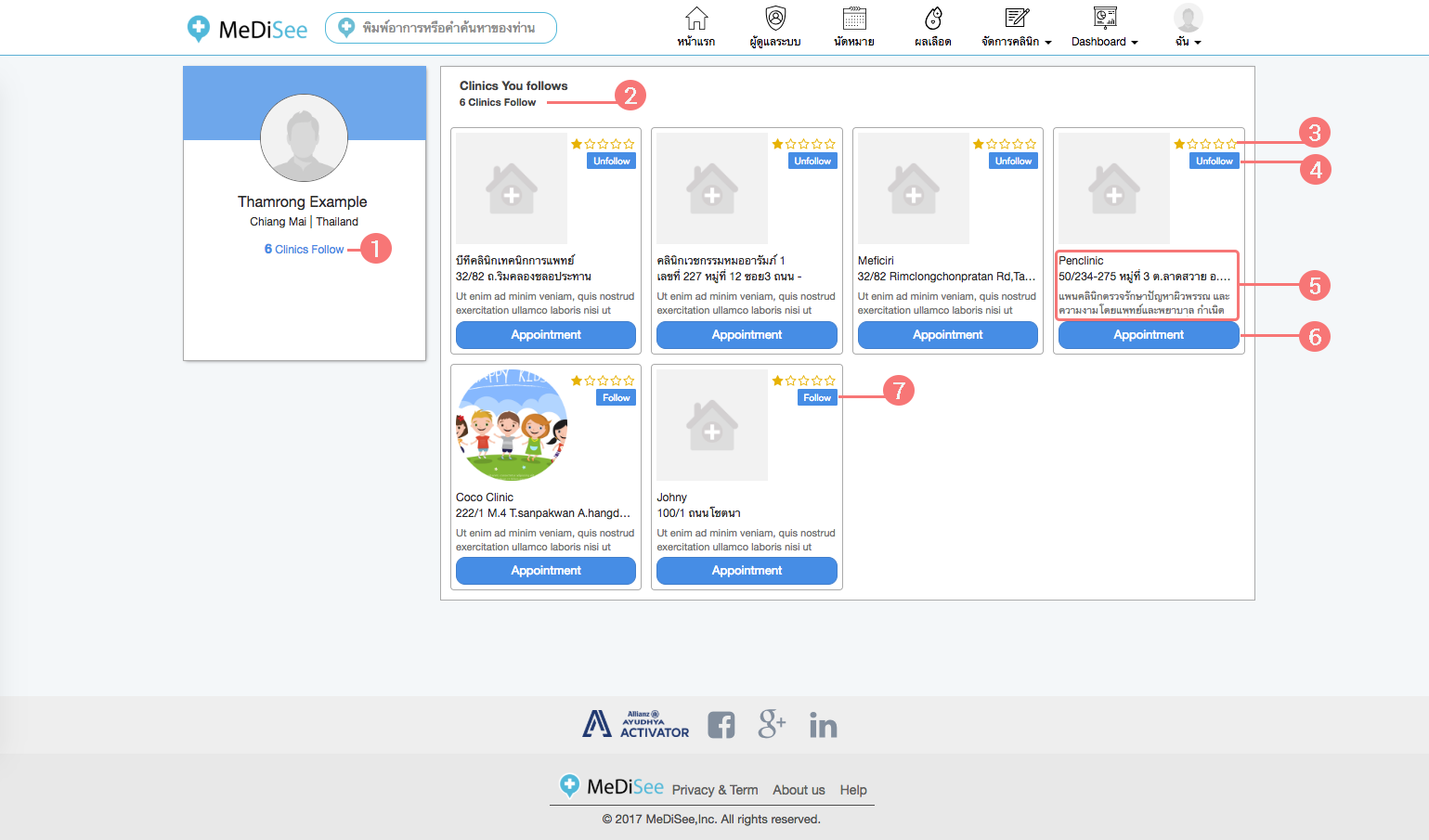Open LinkedIn icon in footer
This screenshot has width=1429, height=840.
point(823,725)
